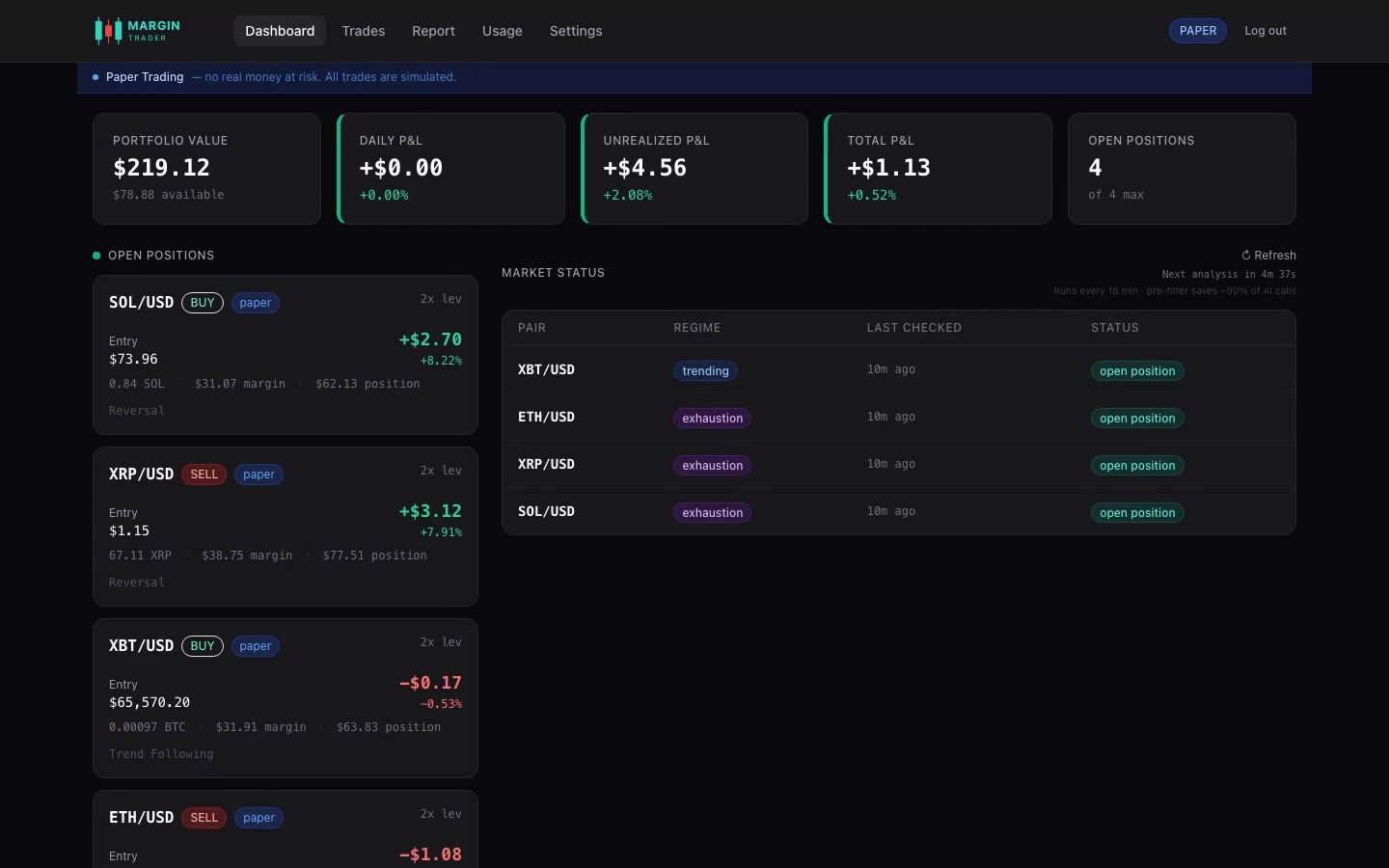The height and width of the screenshot is (868, 1389).
Task: Select ETH/USD in the Market Status table
Action: click(546, 417)
